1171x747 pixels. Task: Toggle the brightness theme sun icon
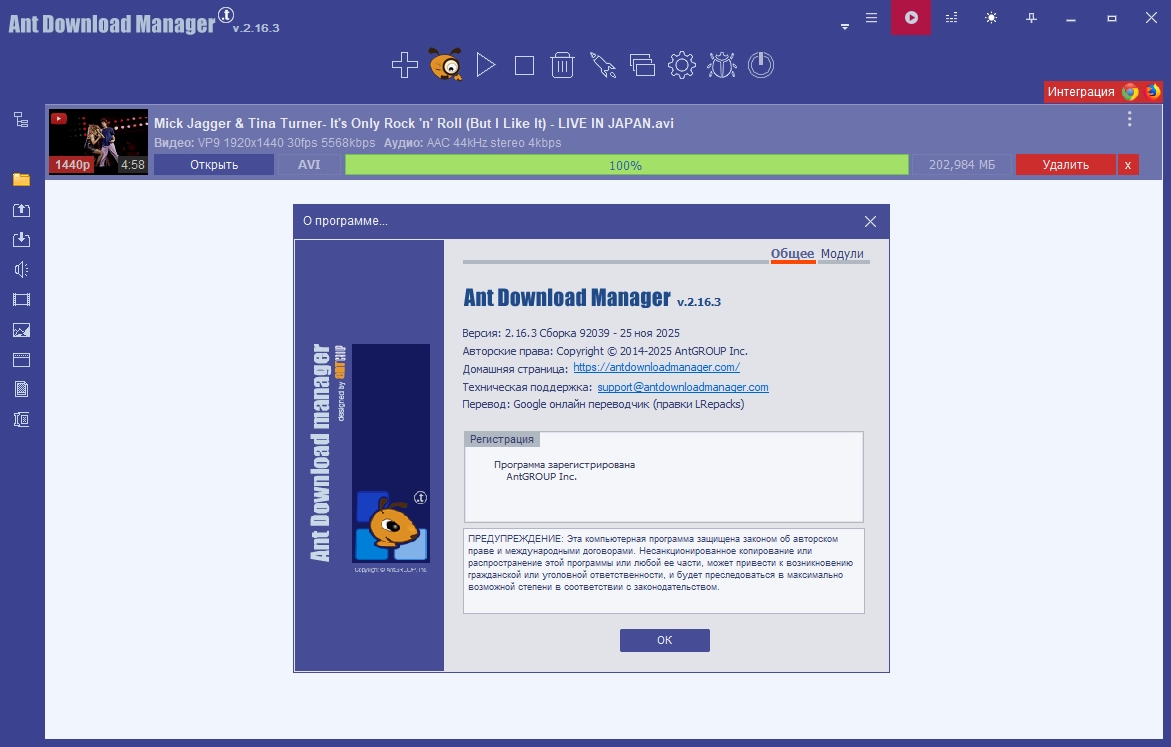[x=991, y=18]
